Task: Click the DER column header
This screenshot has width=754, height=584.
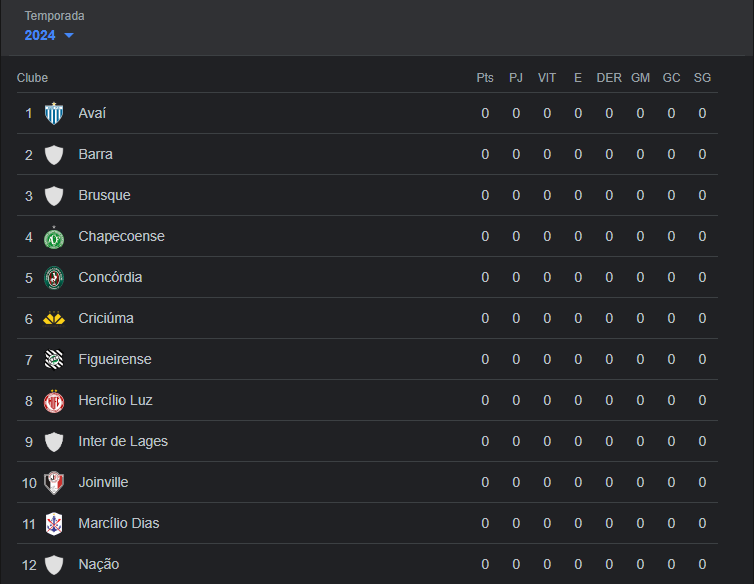Action: (x=609, y=78)
